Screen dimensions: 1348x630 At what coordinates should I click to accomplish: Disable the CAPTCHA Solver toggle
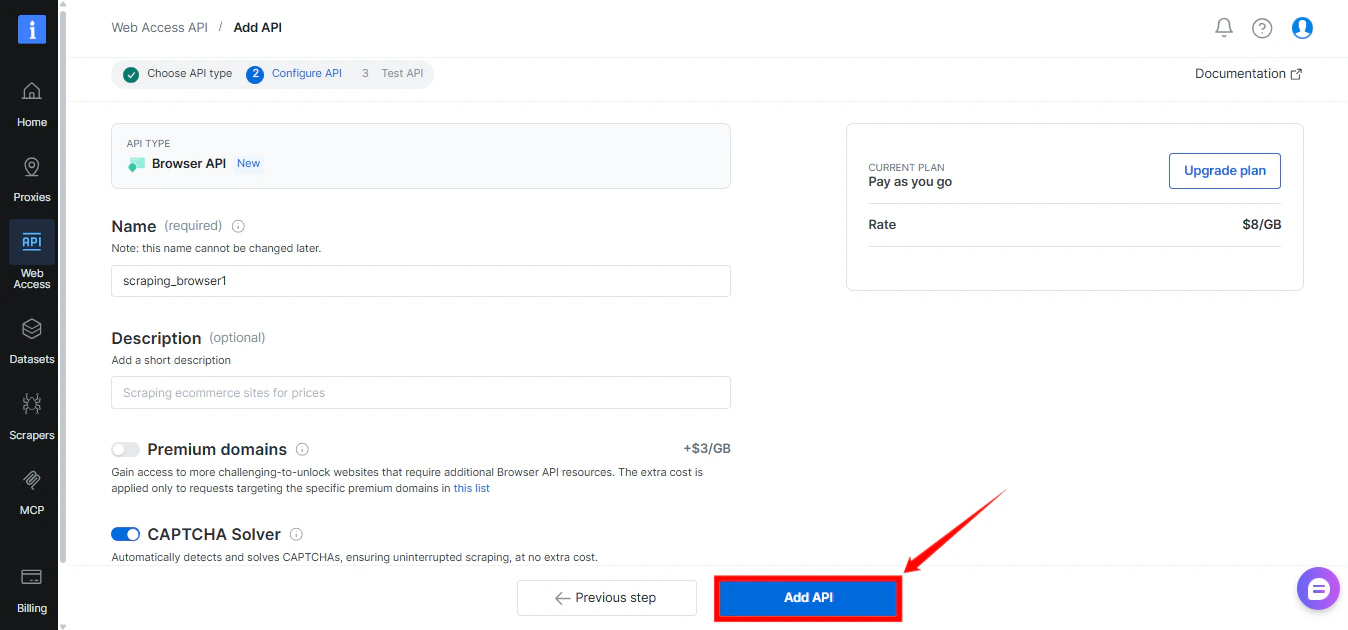coord(125,534)
